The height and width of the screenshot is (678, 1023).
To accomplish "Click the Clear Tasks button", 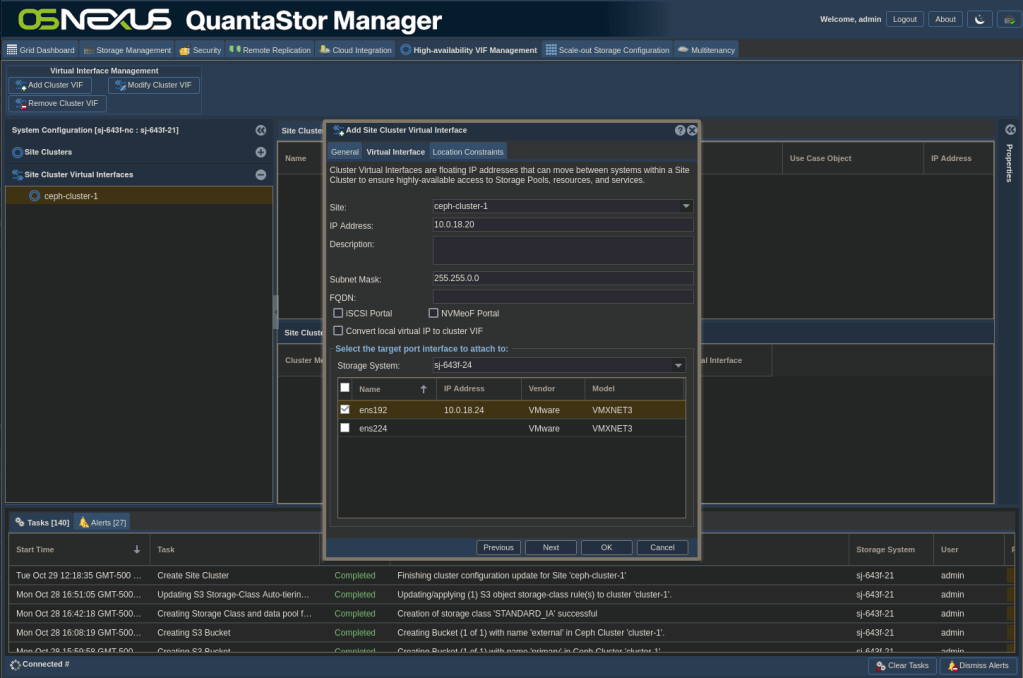I will tap(902, 665).
